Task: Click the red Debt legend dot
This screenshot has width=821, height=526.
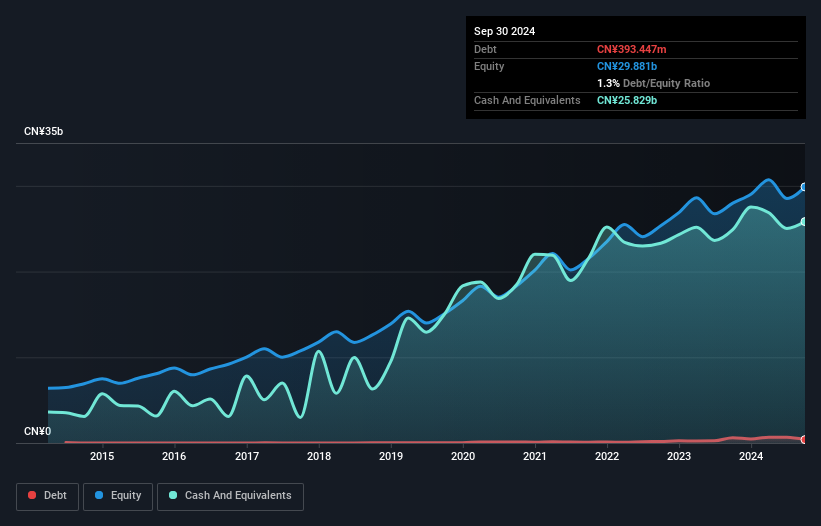Action: 32,495
